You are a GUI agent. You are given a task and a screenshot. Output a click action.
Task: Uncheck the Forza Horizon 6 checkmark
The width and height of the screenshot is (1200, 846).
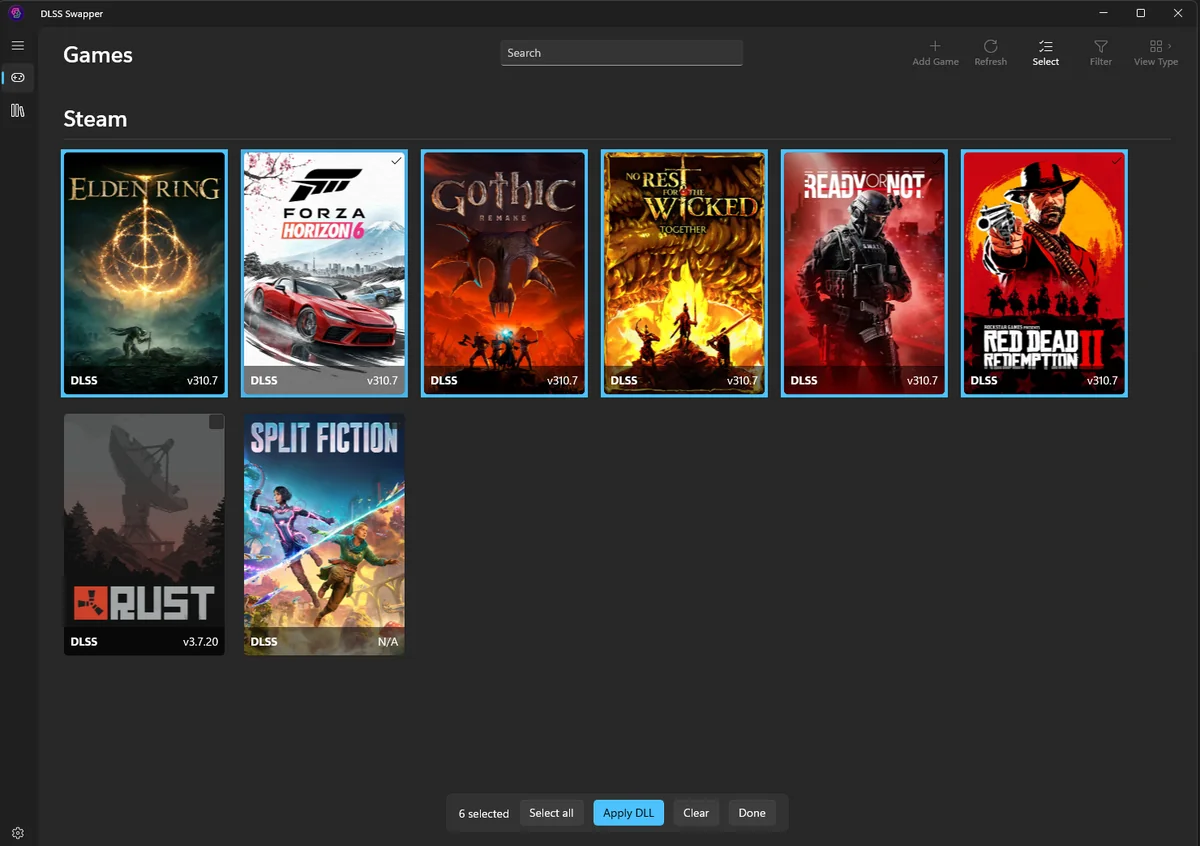396,161
